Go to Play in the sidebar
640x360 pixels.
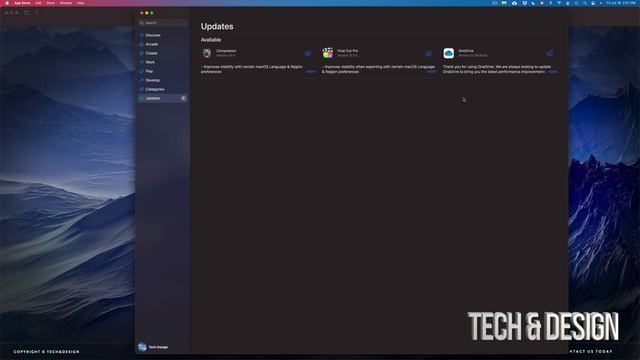tap(162, 71)
